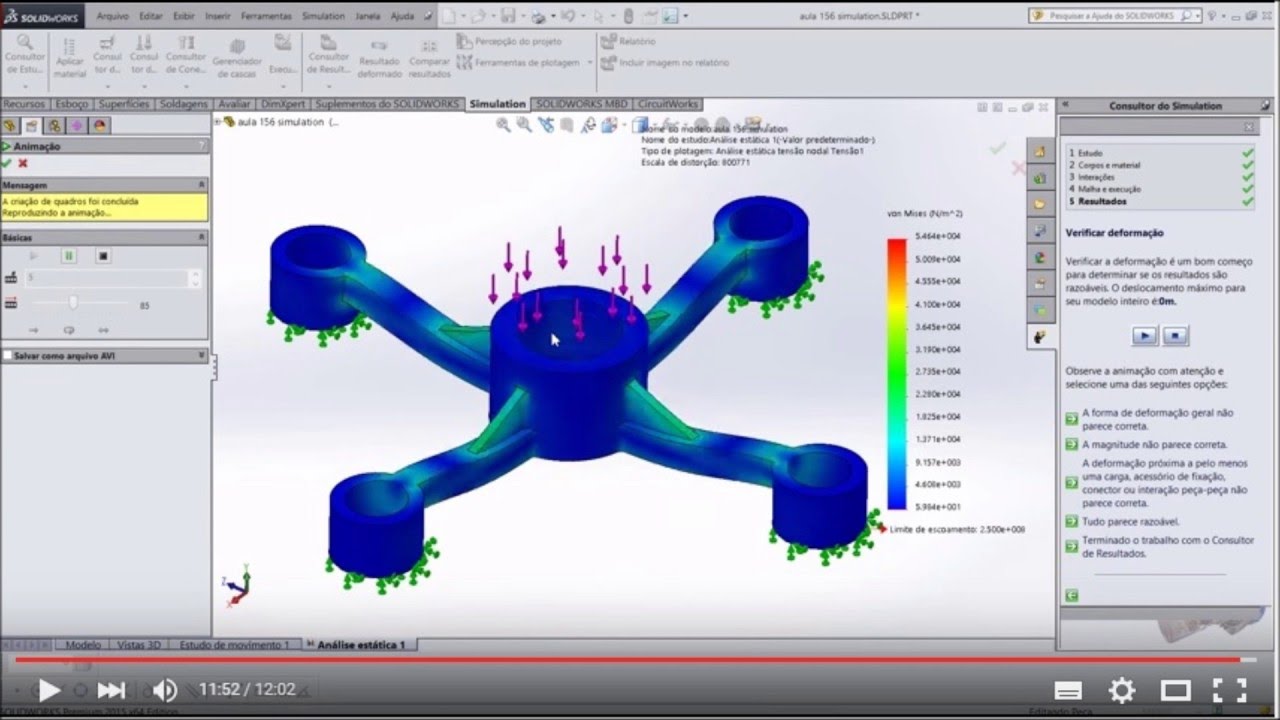The height and width of the screenshot is (720, 1280).
Task: Click Simulation Advisor task pane tab
Action: pyautogui.click(x=1040, y=337)
